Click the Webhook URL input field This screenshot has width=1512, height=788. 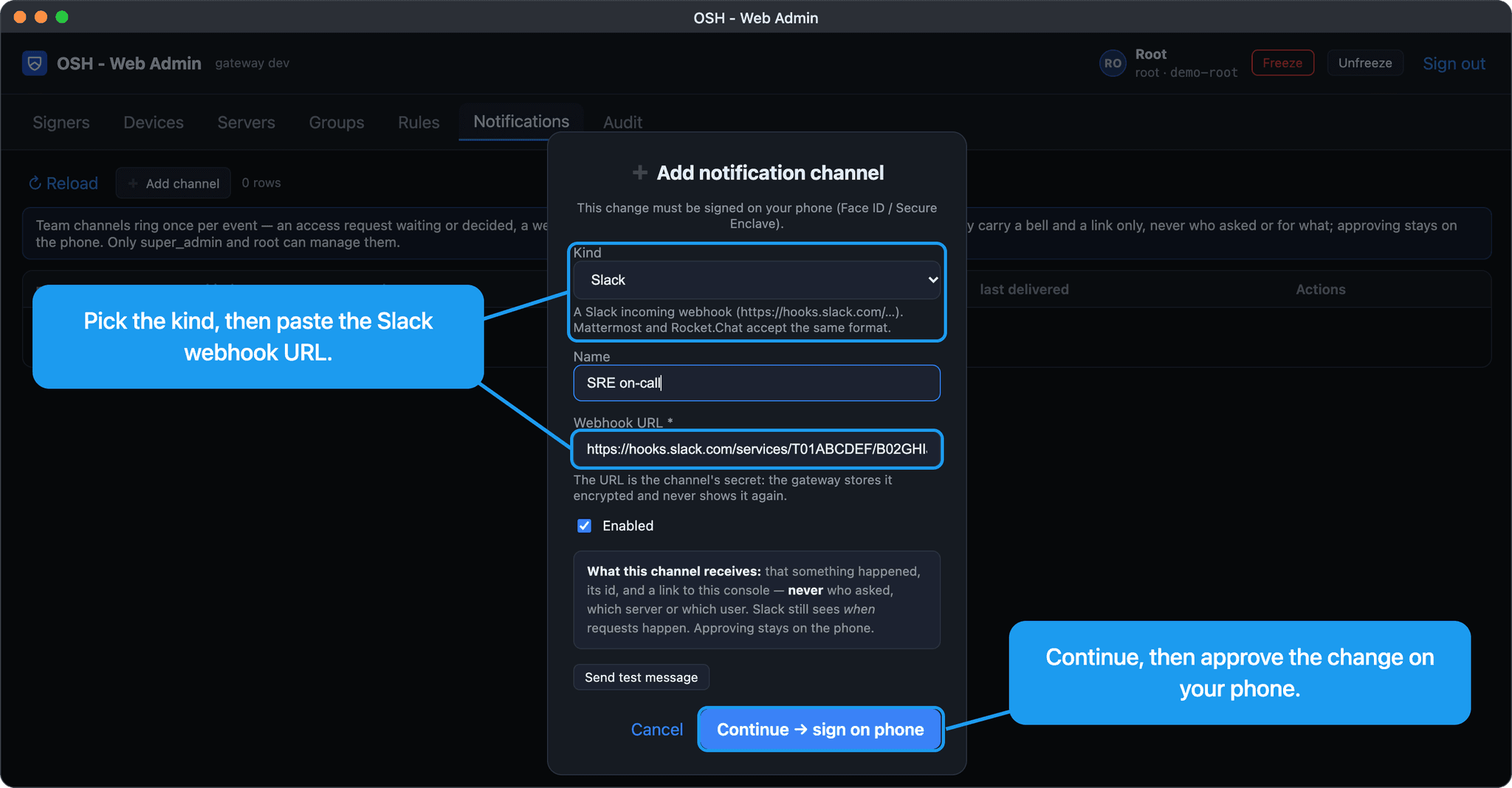coord(757,449)
